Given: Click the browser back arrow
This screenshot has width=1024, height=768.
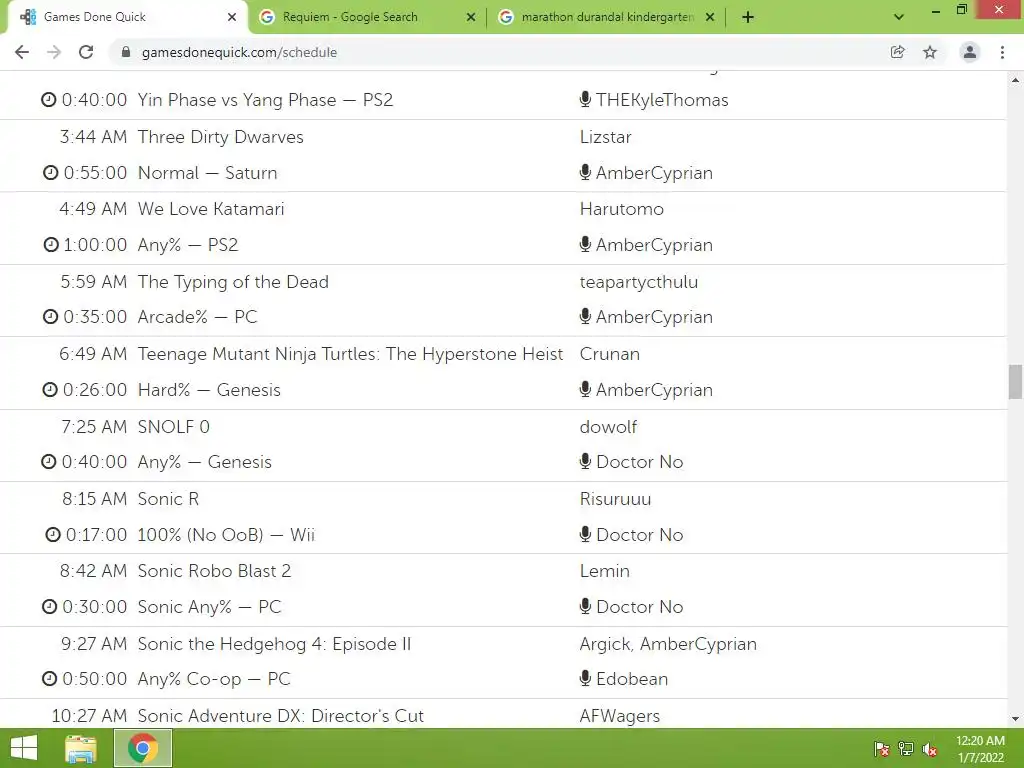Looking at the screenshot, I should coord(22,52).
